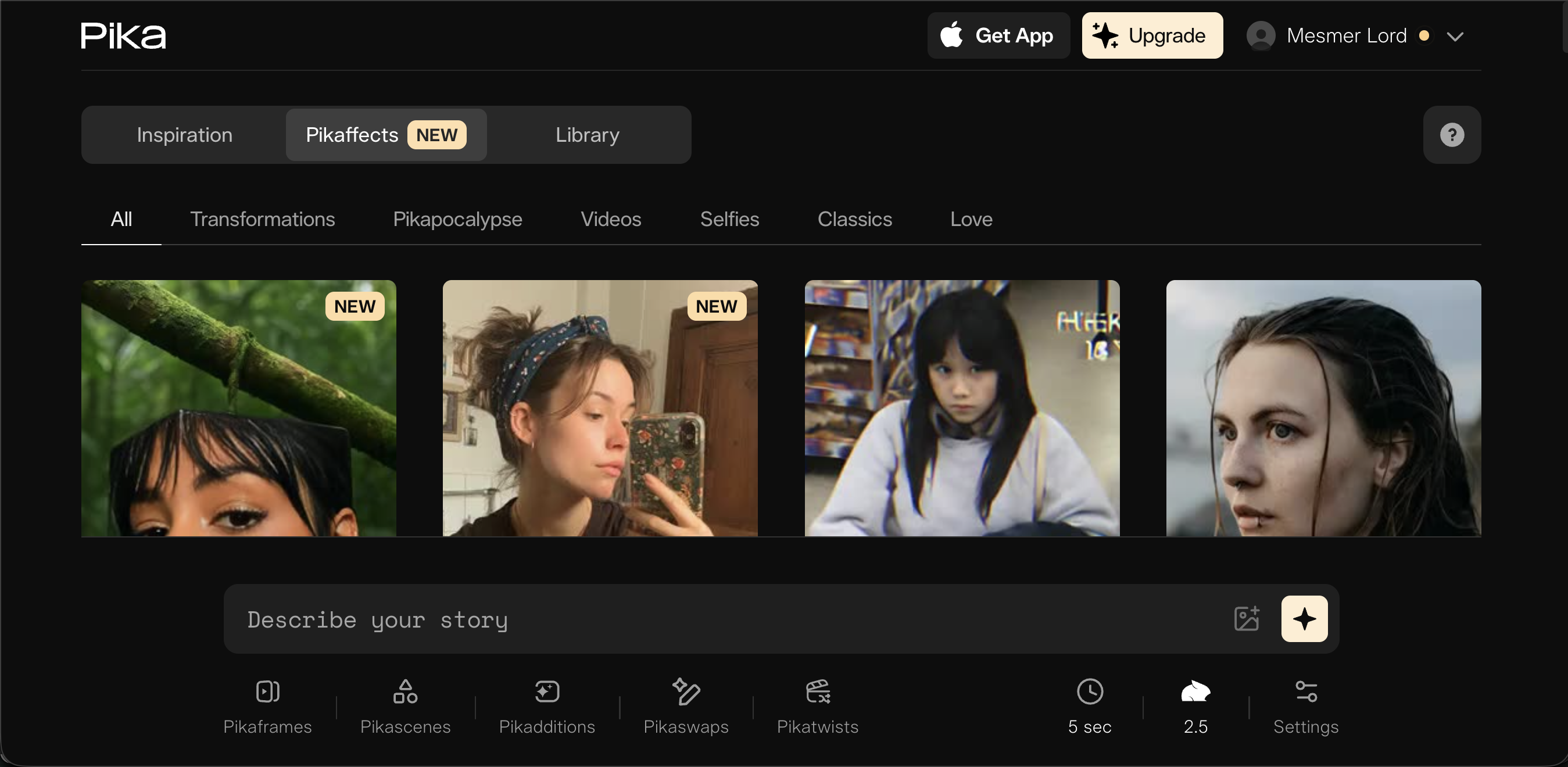Open the help question mark icon
Viewport: 1568px width, 767px height.
click(x=1451, y=135)
